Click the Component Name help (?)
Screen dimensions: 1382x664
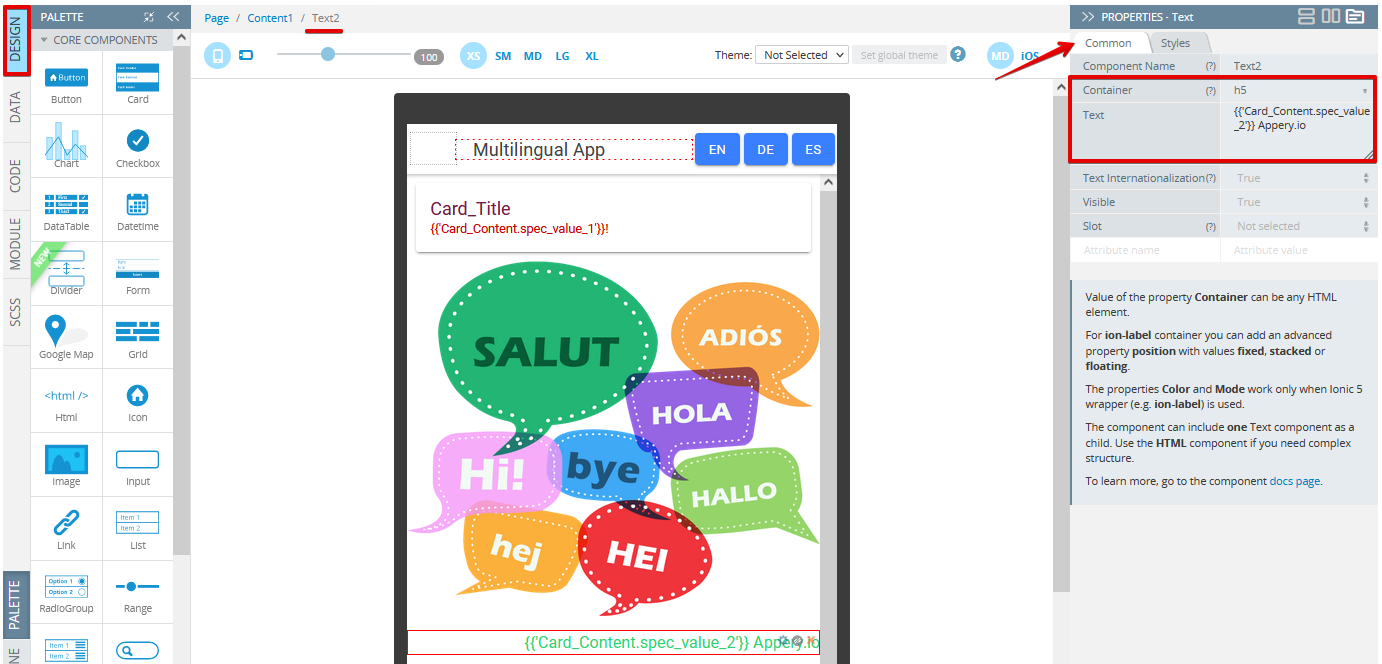click(1210, 66)
